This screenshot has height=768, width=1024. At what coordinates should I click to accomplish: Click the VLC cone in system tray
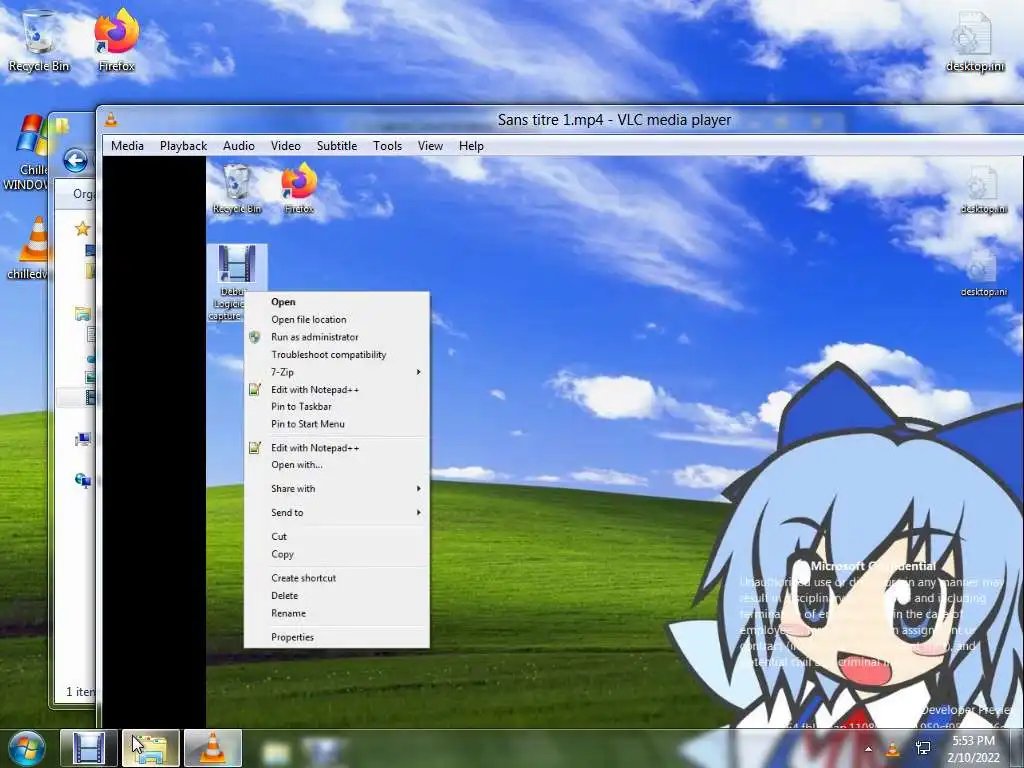coord(893,749)
